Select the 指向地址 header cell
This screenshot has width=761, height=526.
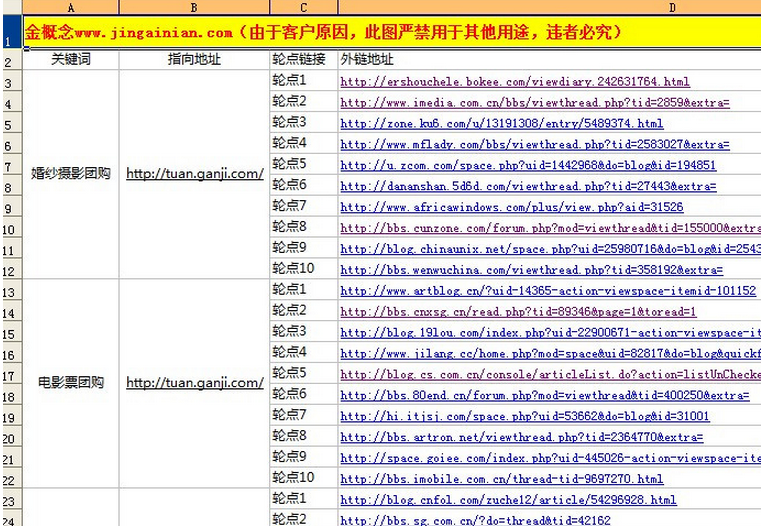coord(194,60)
